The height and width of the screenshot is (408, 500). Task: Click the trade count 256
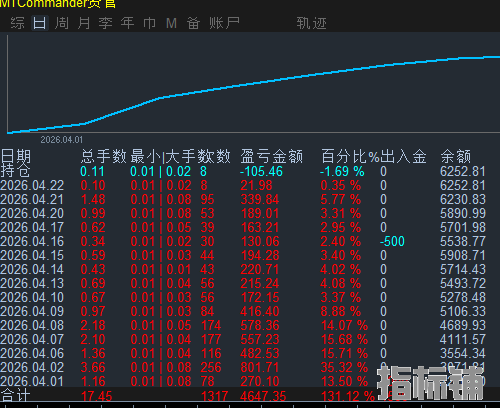point(211,367)
